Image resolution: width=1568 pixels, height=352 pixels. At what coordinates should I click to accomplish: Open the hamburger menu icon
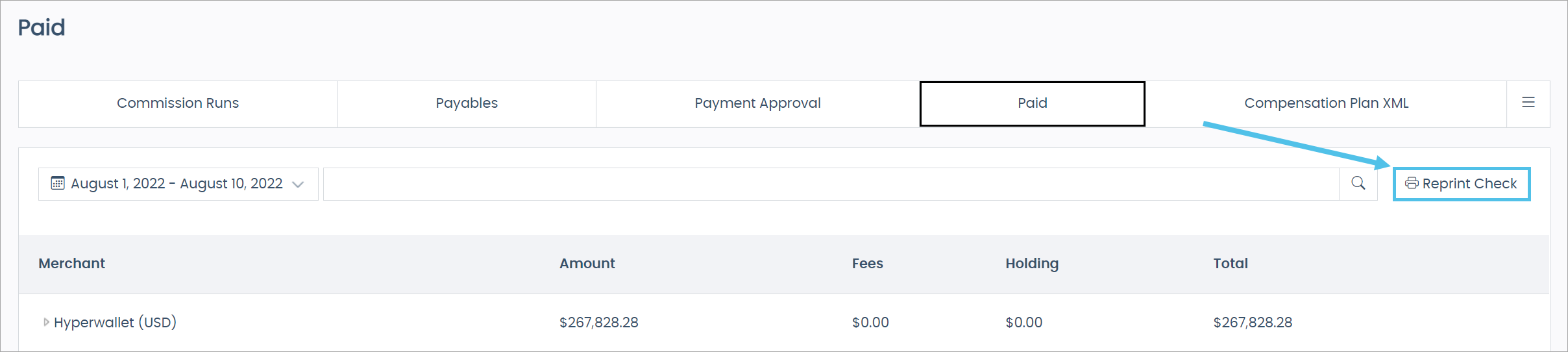click(x=1528, y=103)
